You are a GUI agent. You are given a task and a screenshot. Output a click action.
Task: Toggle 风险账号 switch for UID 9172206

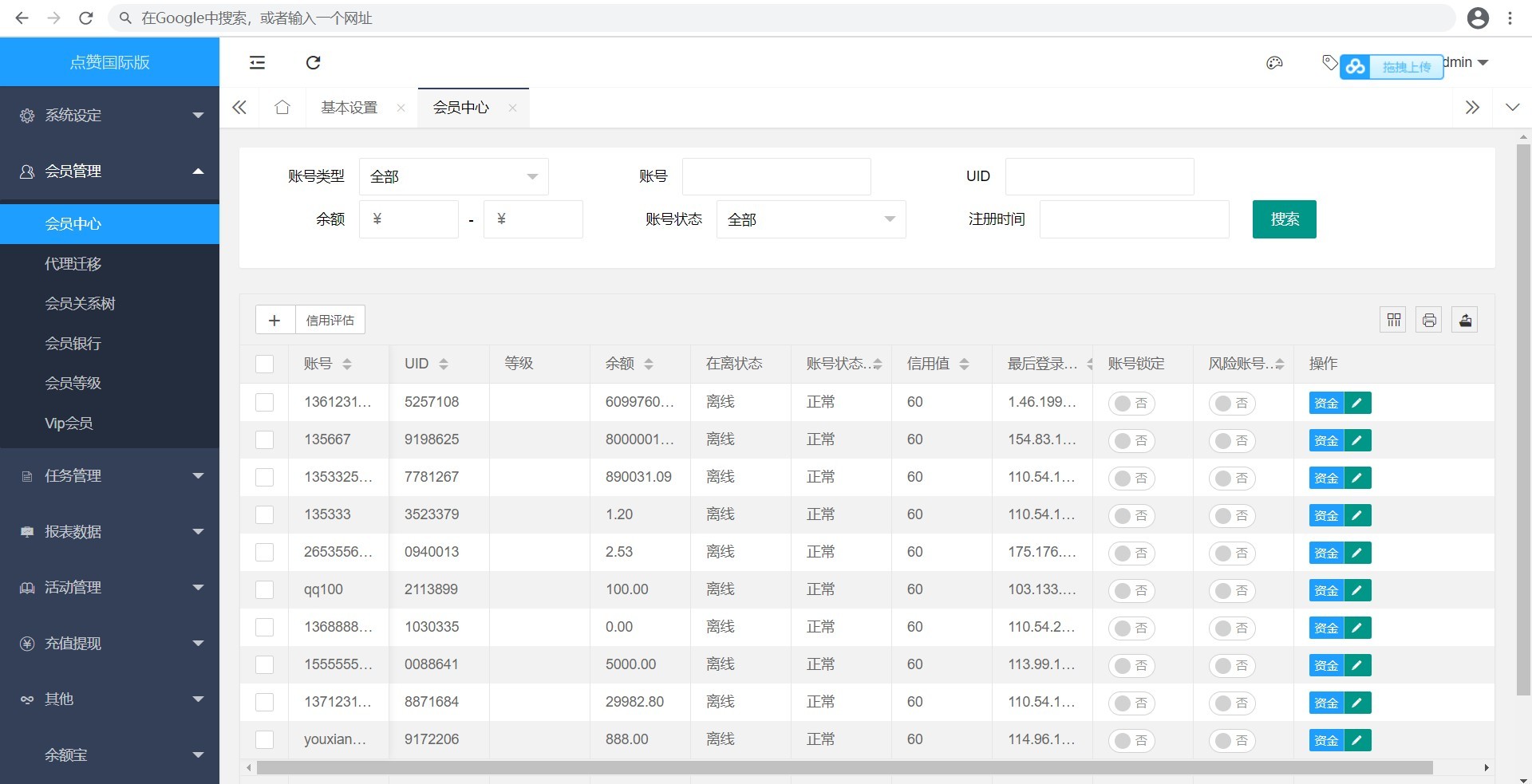coord(1232,740)
